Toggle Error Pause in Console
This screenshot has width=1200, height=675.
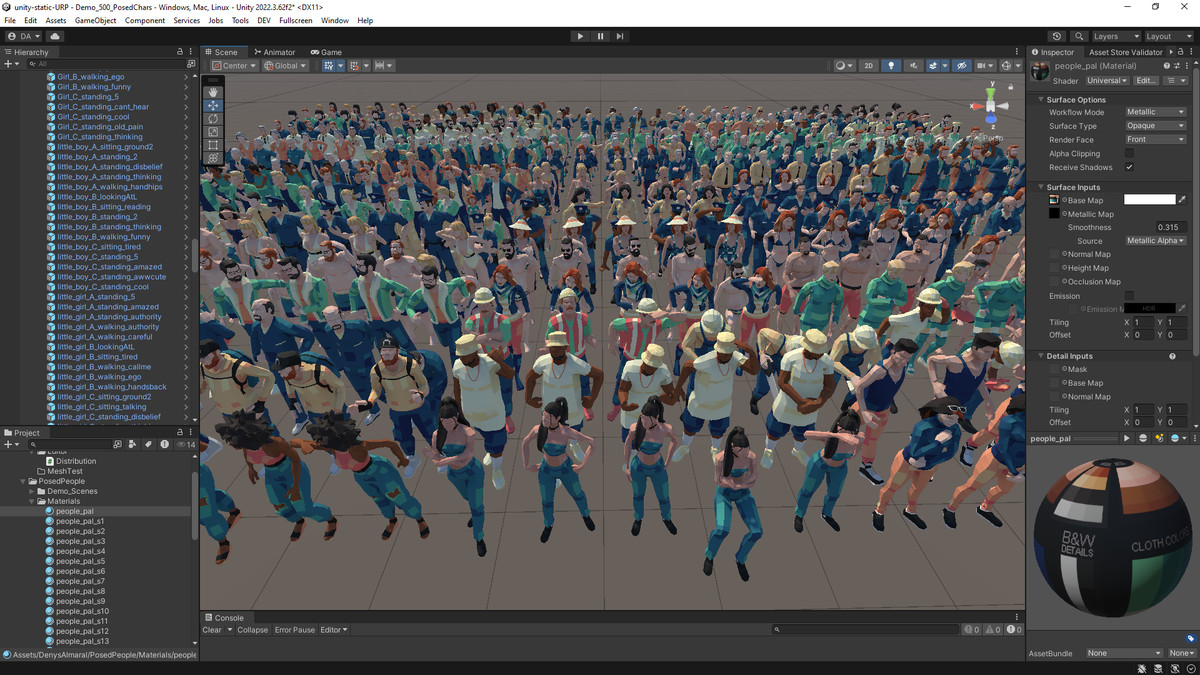point(295,630)
